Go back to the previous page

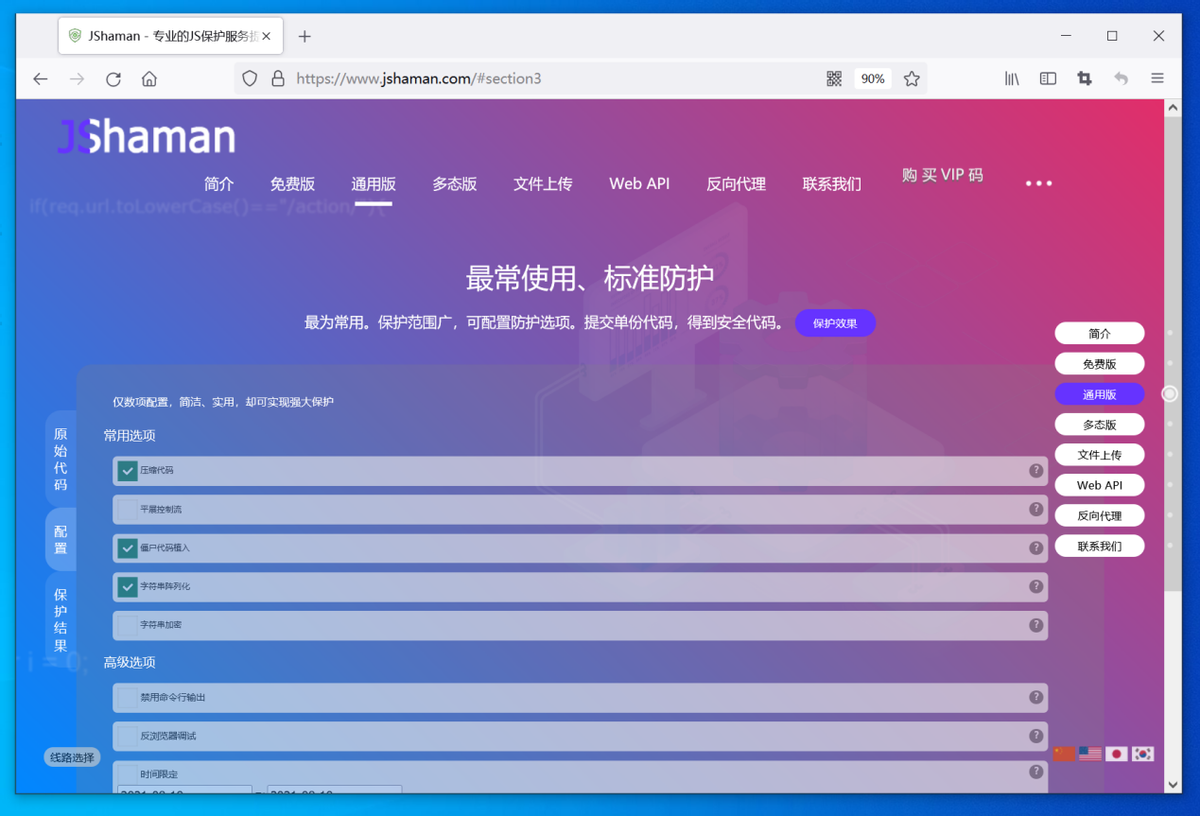point(40,79)
